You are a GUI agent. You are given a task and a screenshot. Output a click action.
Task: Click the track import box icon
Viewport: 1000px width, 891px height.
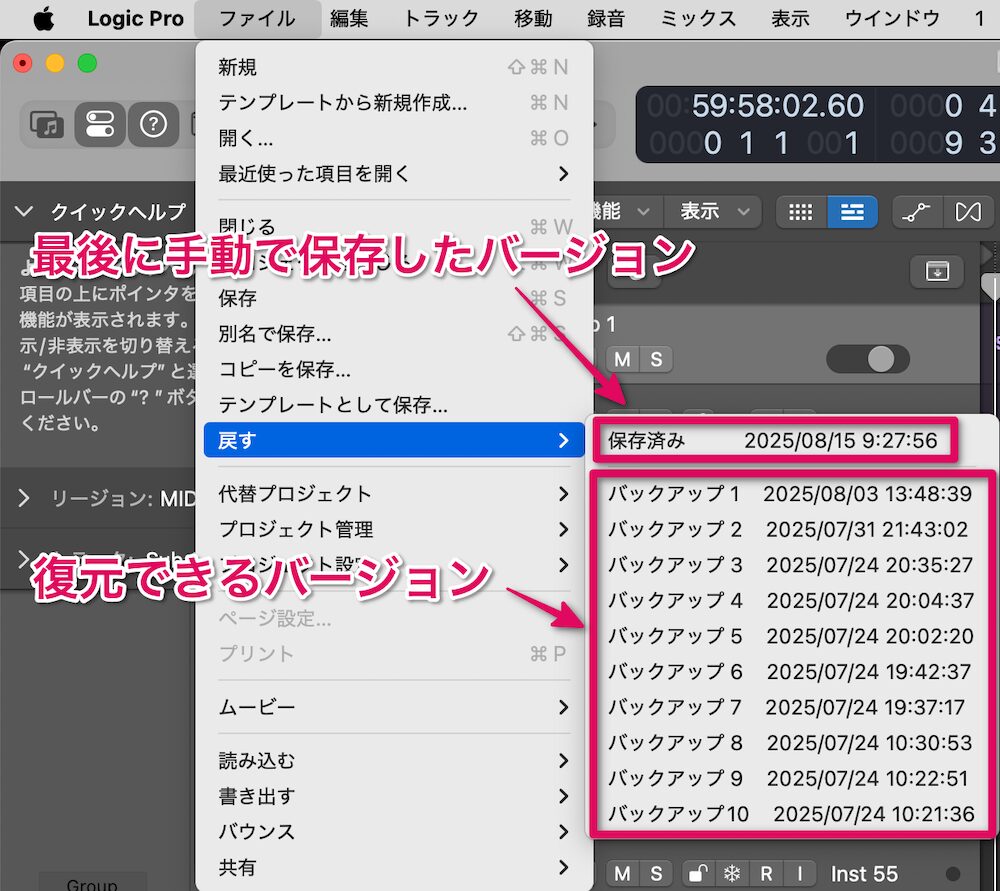pos(937,271)
